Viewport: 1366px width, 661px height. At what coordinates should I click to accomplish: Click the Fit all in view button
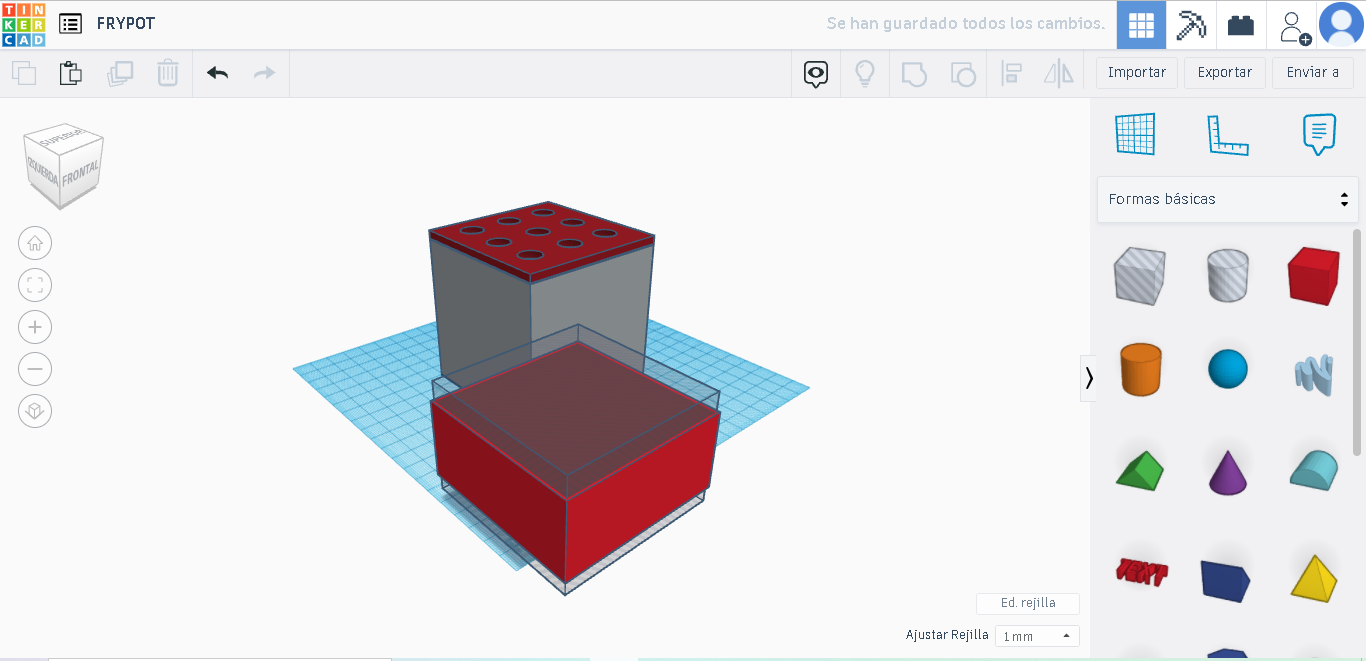35,285
